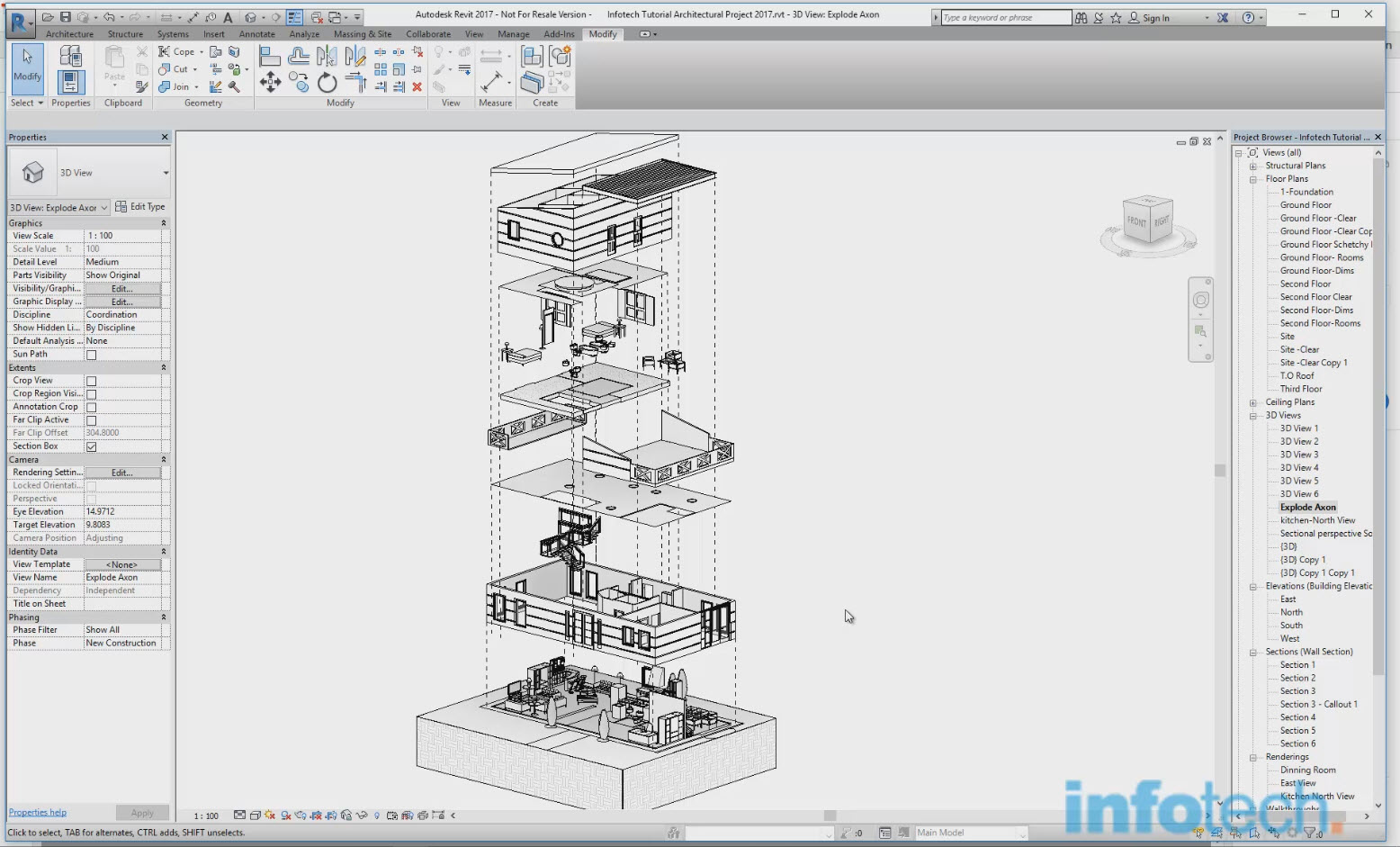The image size is (1400, 847).
Task: Click the Detail Level icon on view bar
Action: click(240, 815)
